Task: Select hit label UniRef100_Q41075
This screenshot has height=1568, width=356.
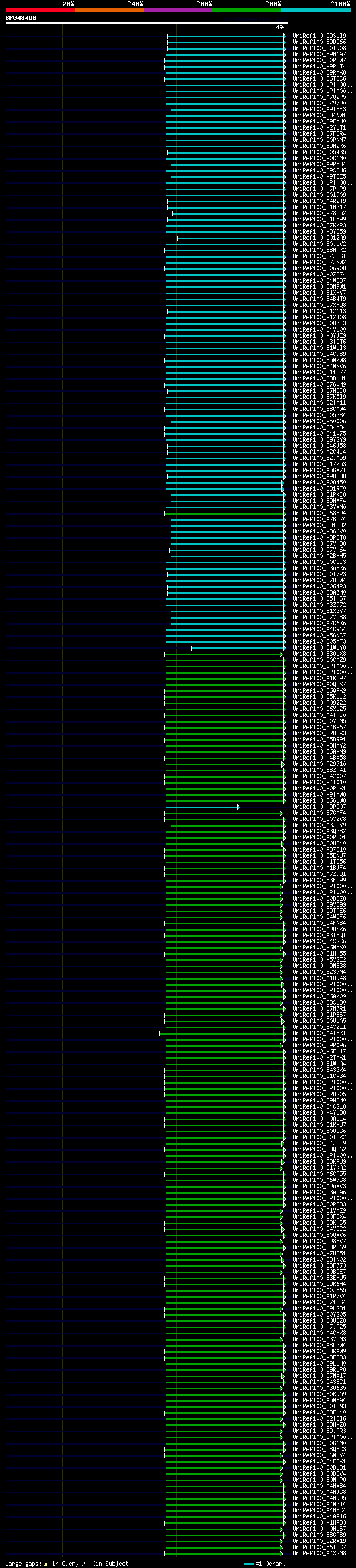Action: point(319,434)
